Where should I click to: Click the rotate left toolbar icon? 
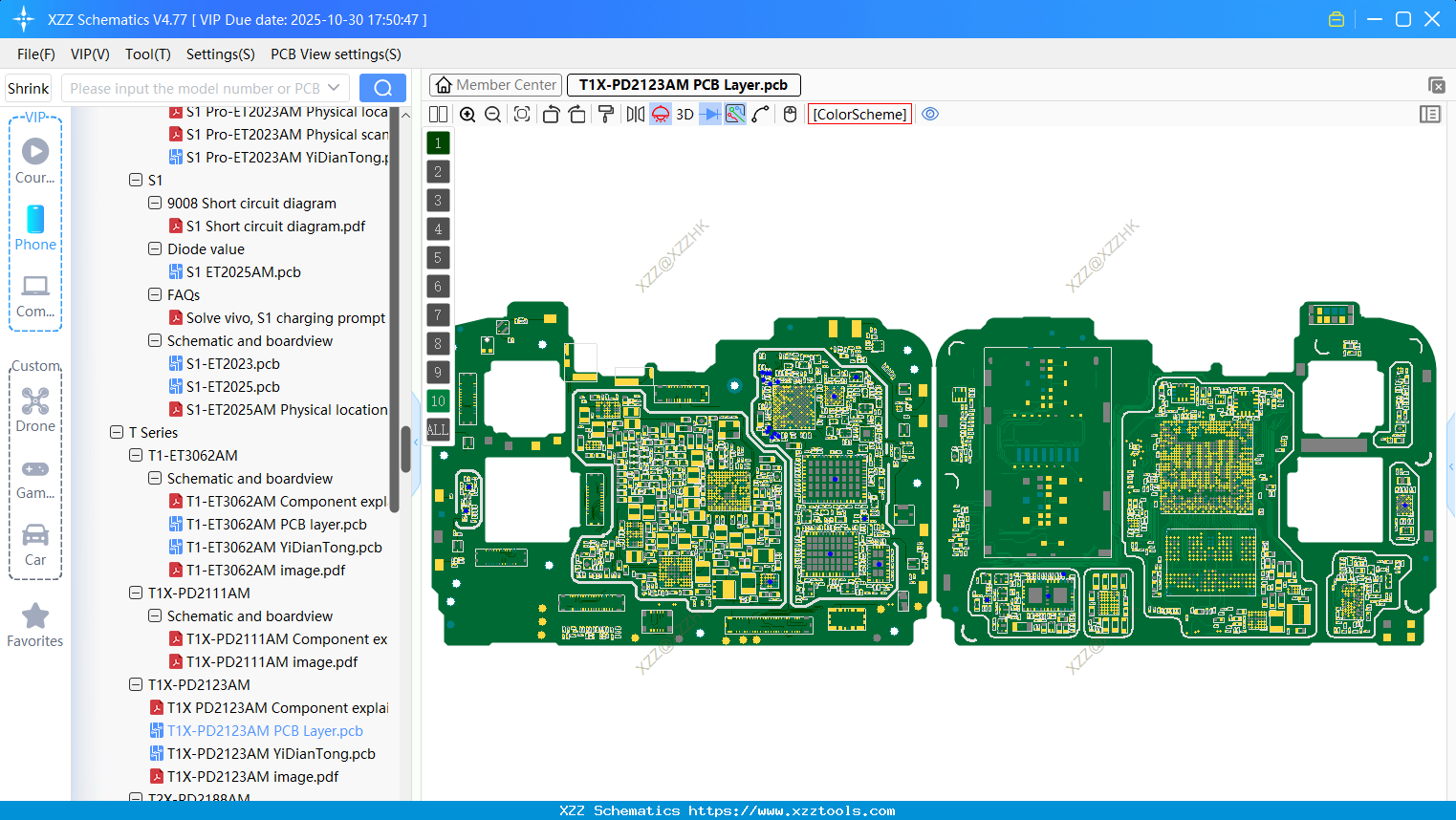[x=551, y=114]
